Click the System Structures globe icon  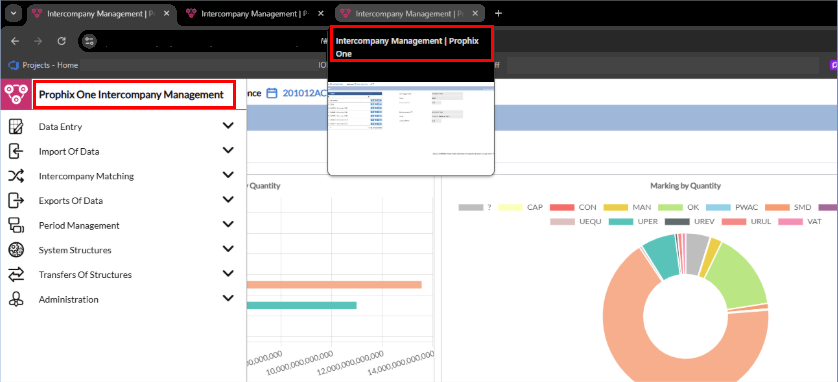click(x=16, y=250)
